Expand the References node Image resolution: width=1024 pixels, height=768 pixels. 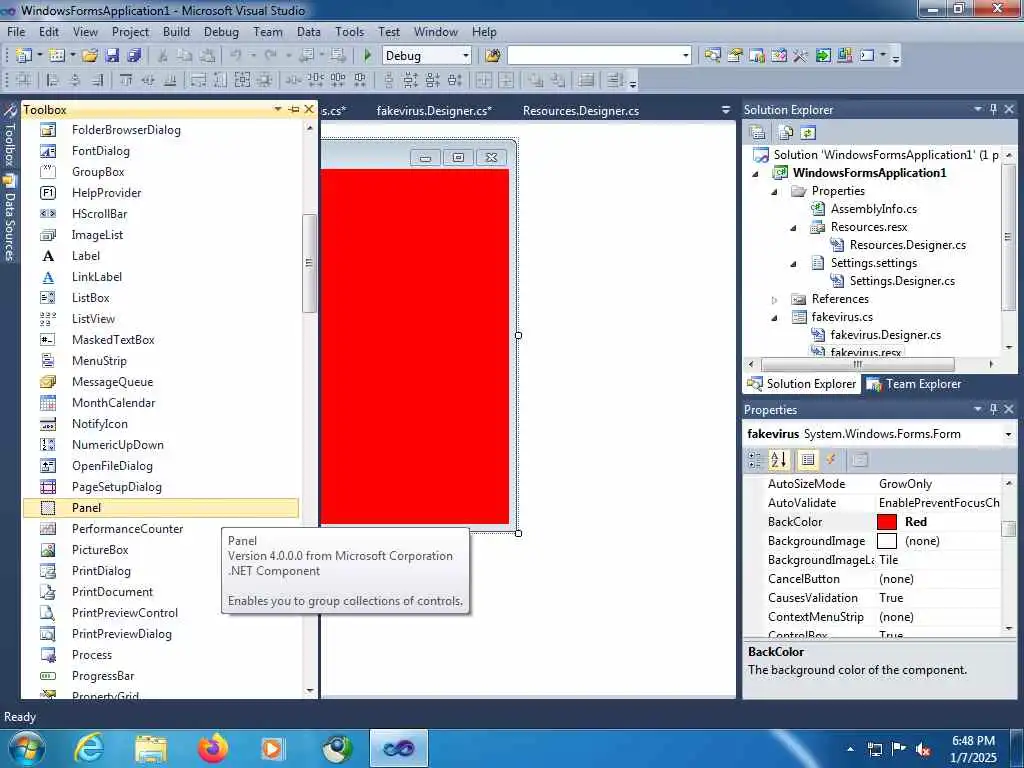pos(775,300)
